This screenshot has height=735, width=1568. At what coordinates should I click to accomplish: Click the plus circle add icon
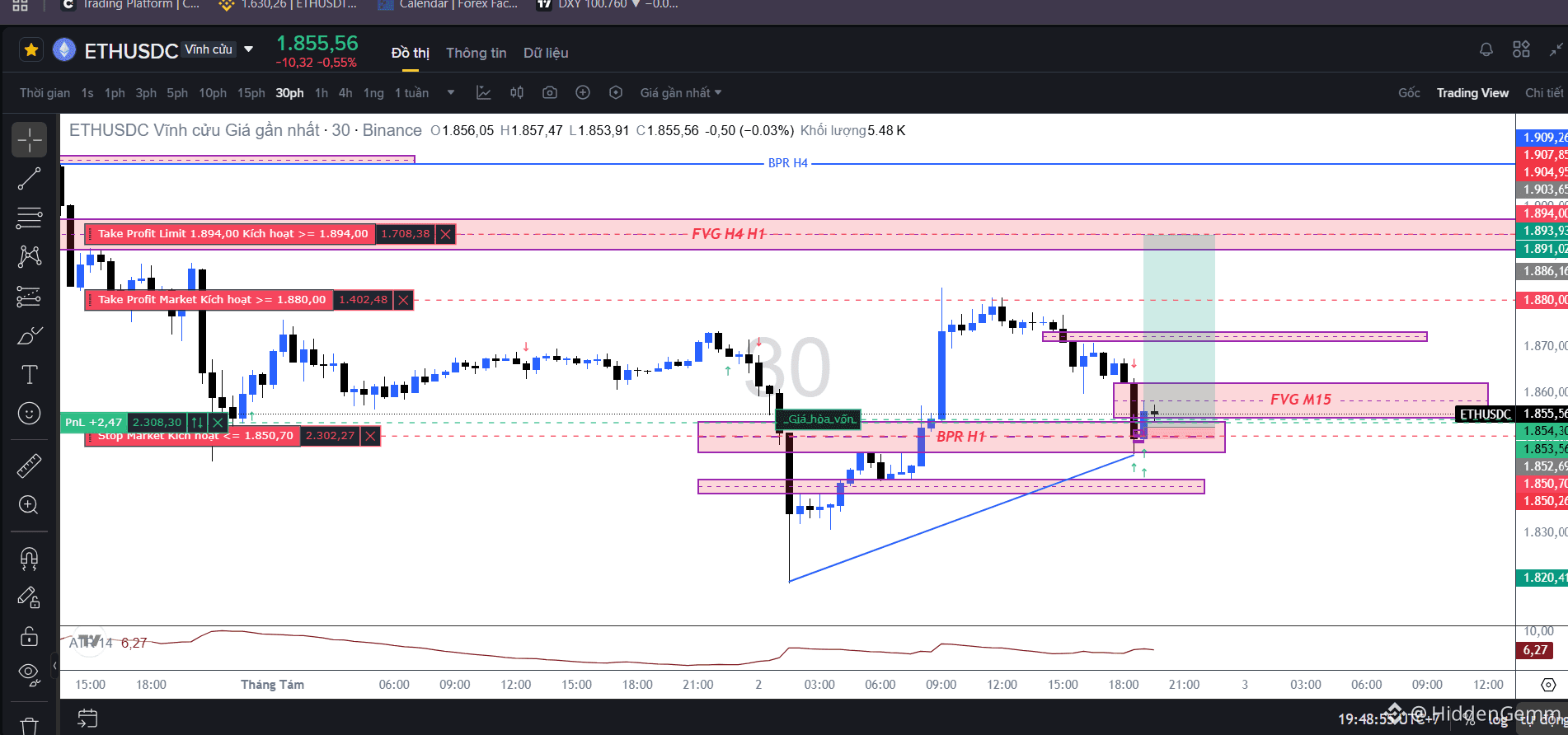pyautogui.click(x=583, y=92)
